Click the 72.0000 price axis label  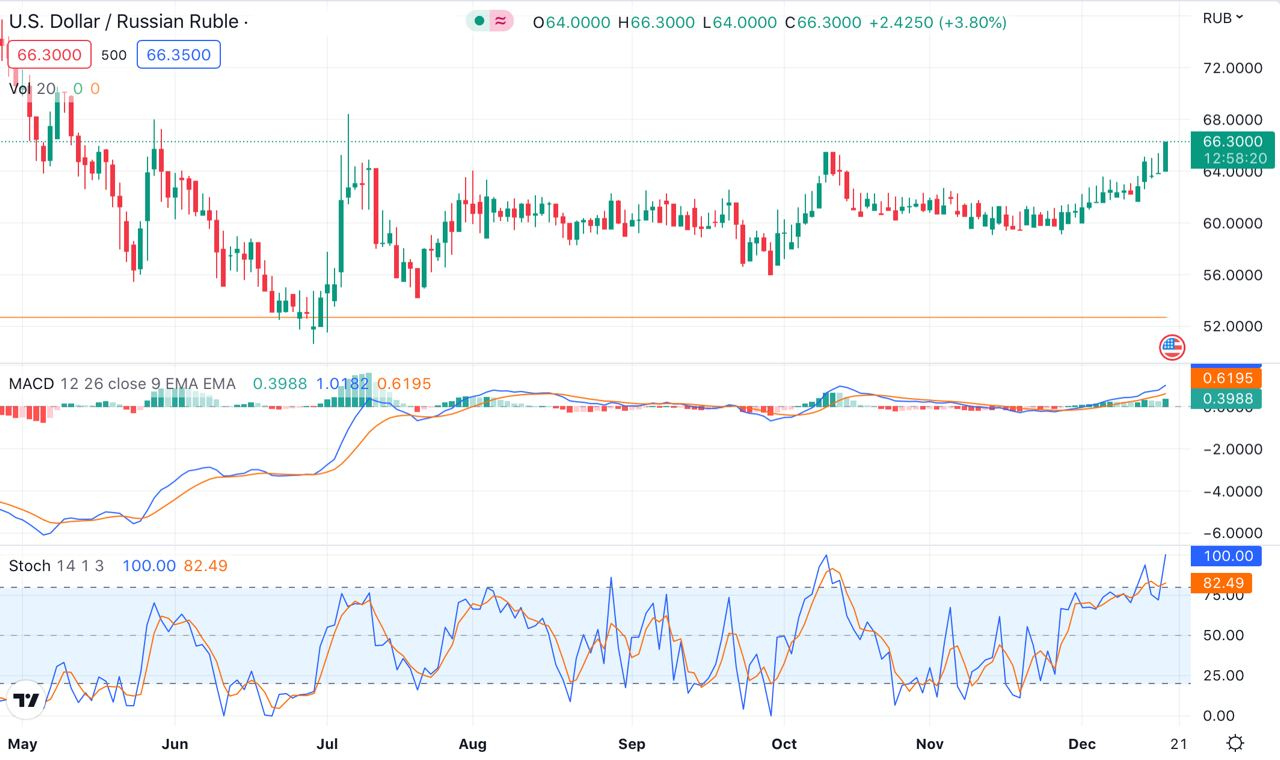click(x=1232, y=68)
